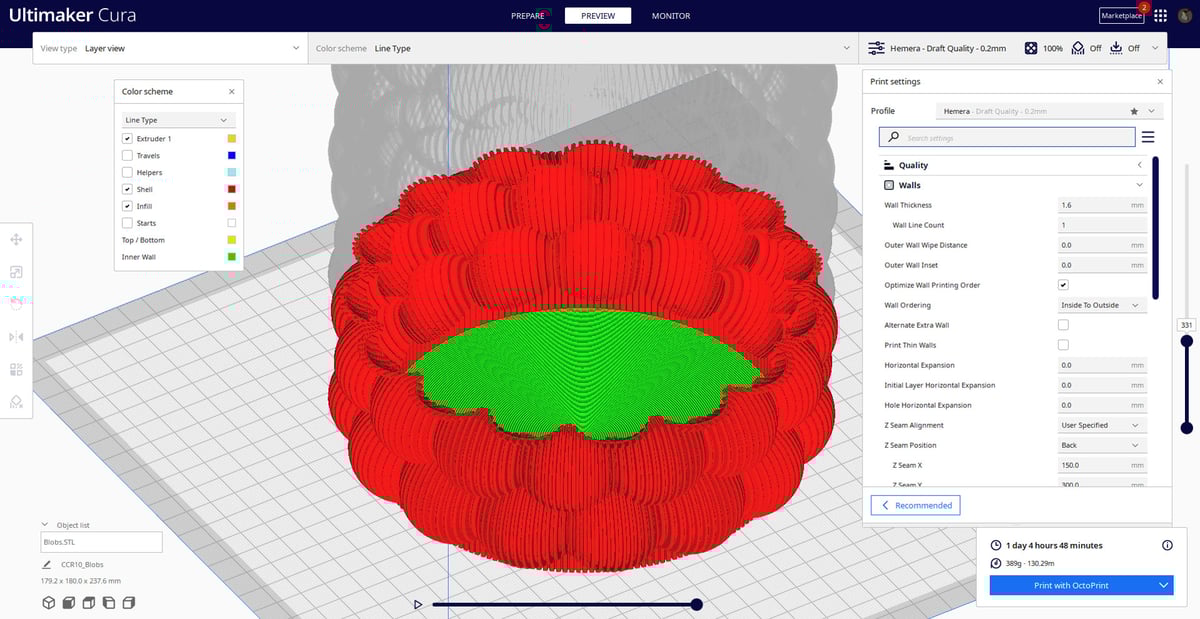Switch to left side view cube icon

point(108,603)
